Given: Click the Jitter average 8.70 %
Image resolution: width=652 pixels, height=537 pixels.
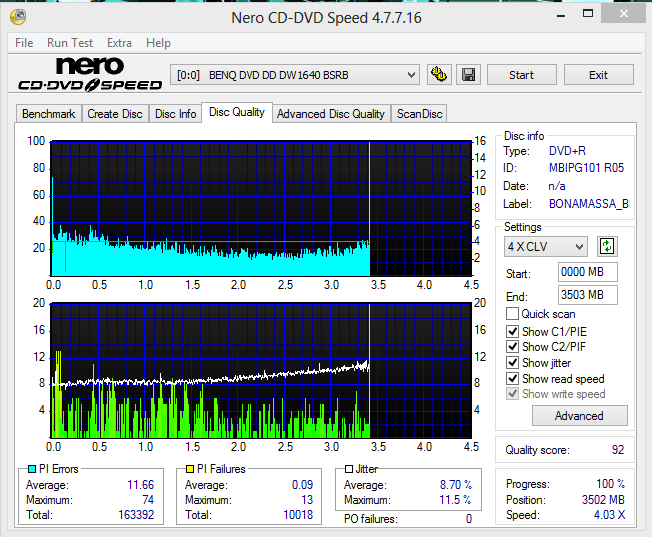Looking at the screenshot, I should point(456,485).
